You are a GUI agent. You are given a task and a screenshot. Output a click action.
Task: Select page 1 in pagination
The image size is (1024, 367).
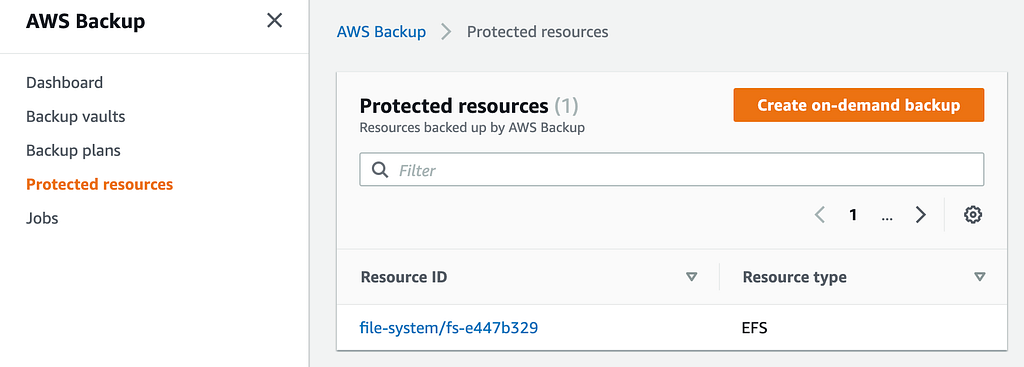click(x=853, y=215)
